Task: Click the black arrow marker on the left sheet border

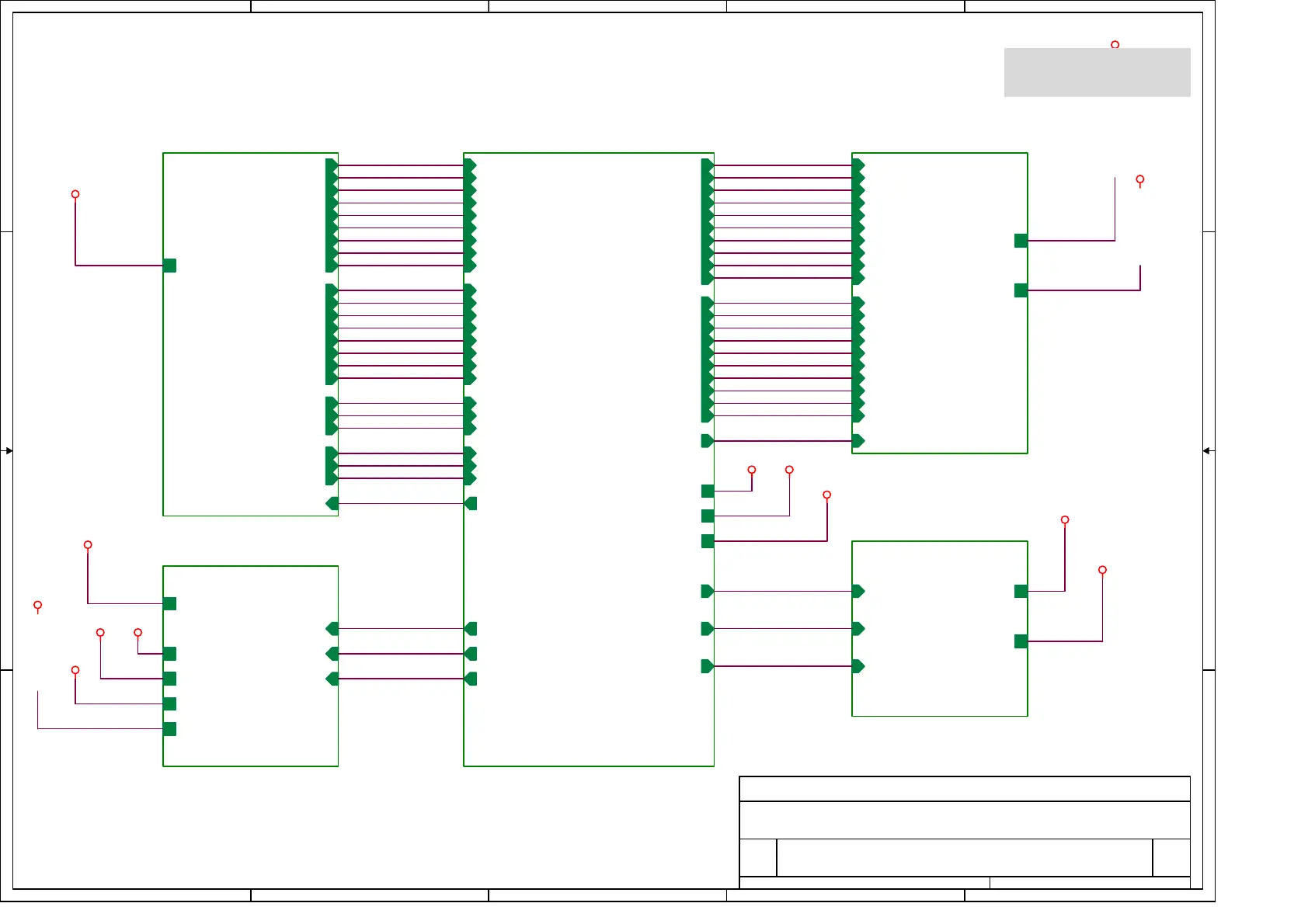Action: click(9, 450)
